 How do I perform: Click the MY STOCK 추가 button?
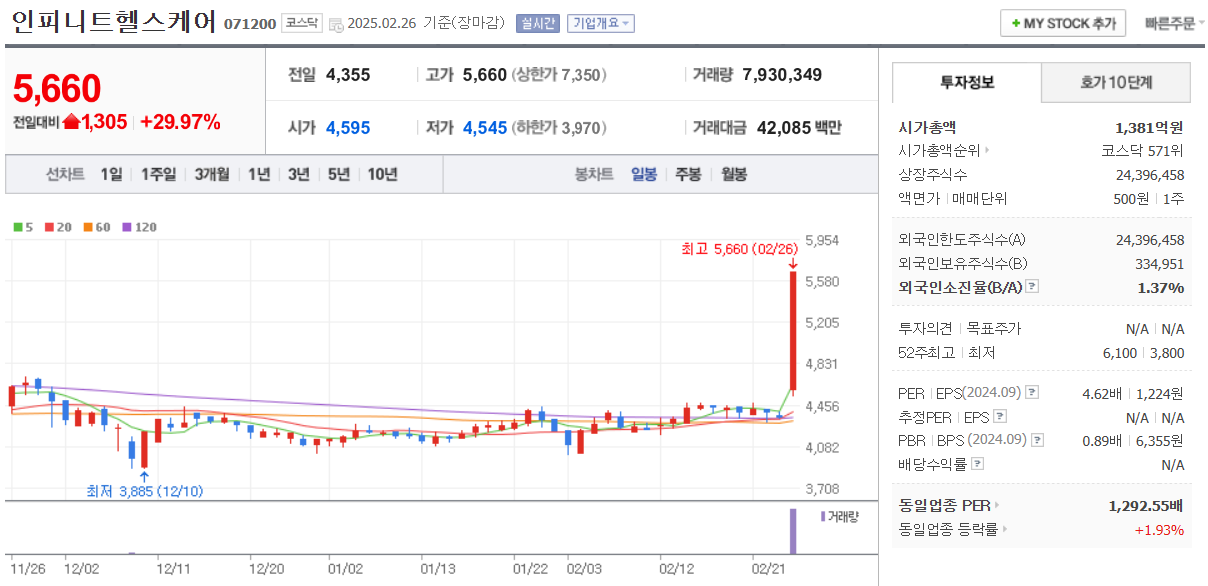tap(1063, 23)
